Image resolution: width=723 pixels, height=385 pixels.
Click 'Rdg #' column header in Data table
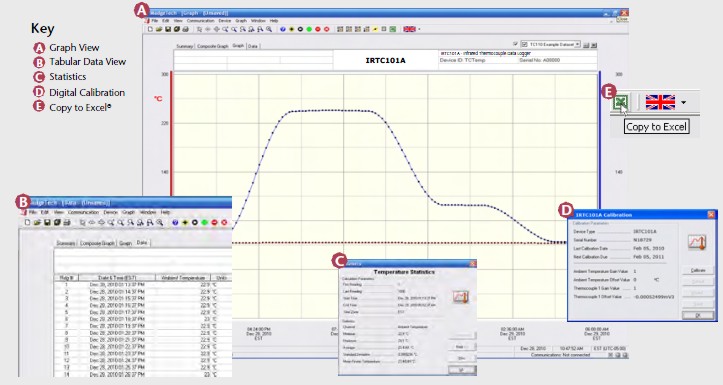[x=67, y=278]
